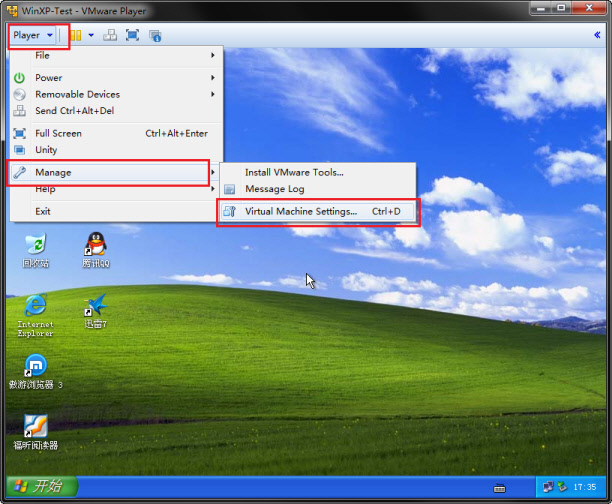The height and width of the screenshot is (504, 612).
Task: Click the full screen toolbar icon
Action: click(x=133, y=36)
